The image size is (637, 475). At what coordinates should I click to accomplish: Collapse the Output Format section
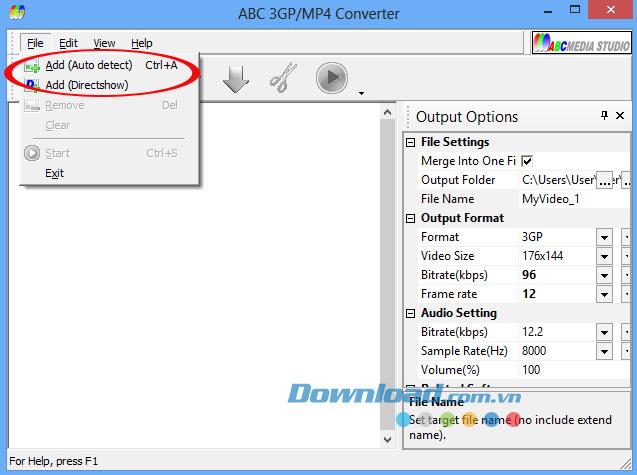(411, 219)
